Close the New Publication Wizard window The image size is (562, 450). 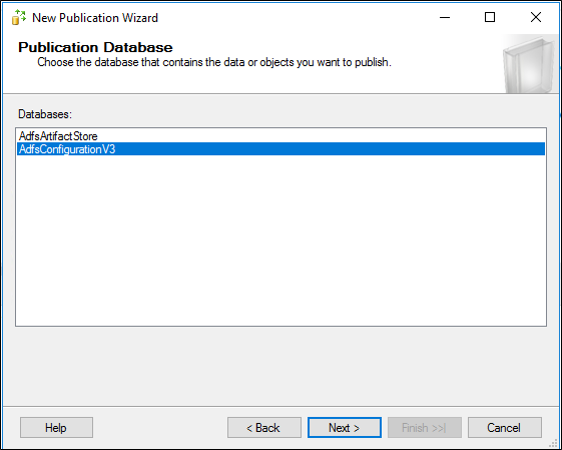click(536, 17)
